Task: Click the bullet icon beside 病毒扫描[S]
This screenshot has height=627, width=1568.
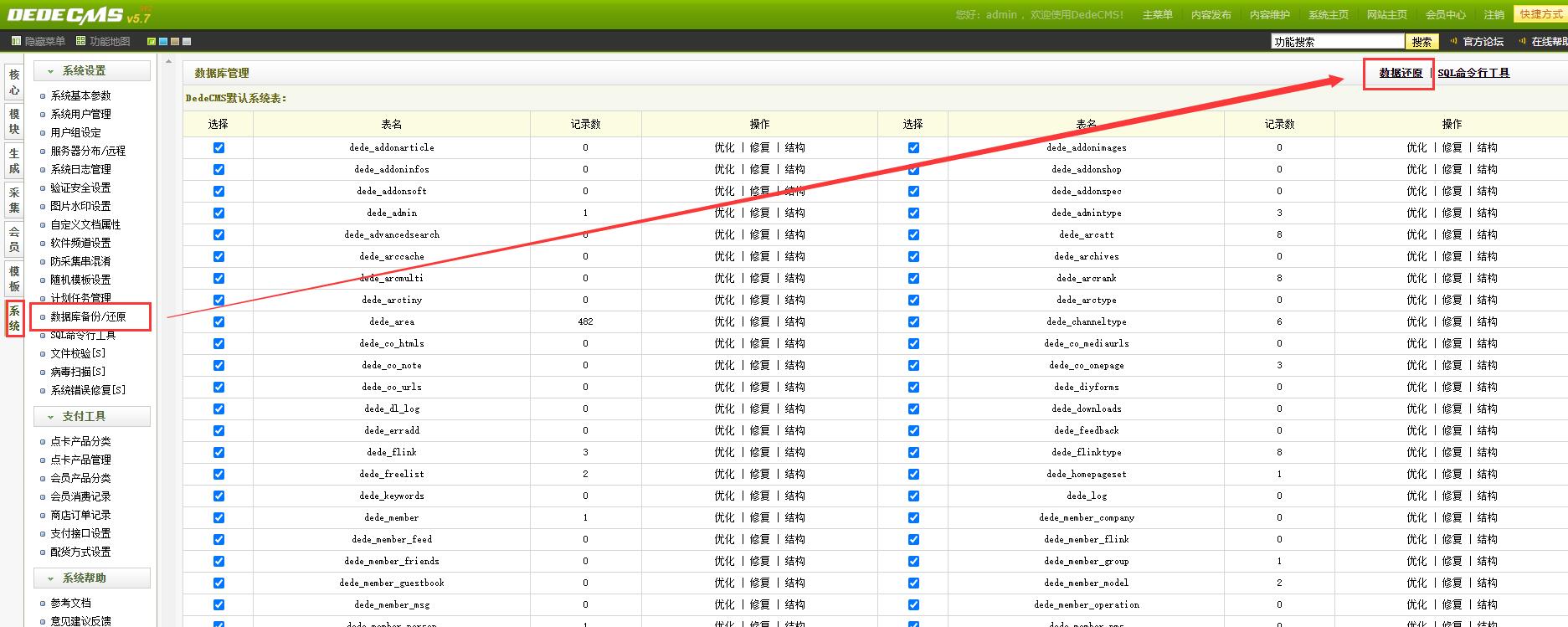Action: click(x=43, y=373)
